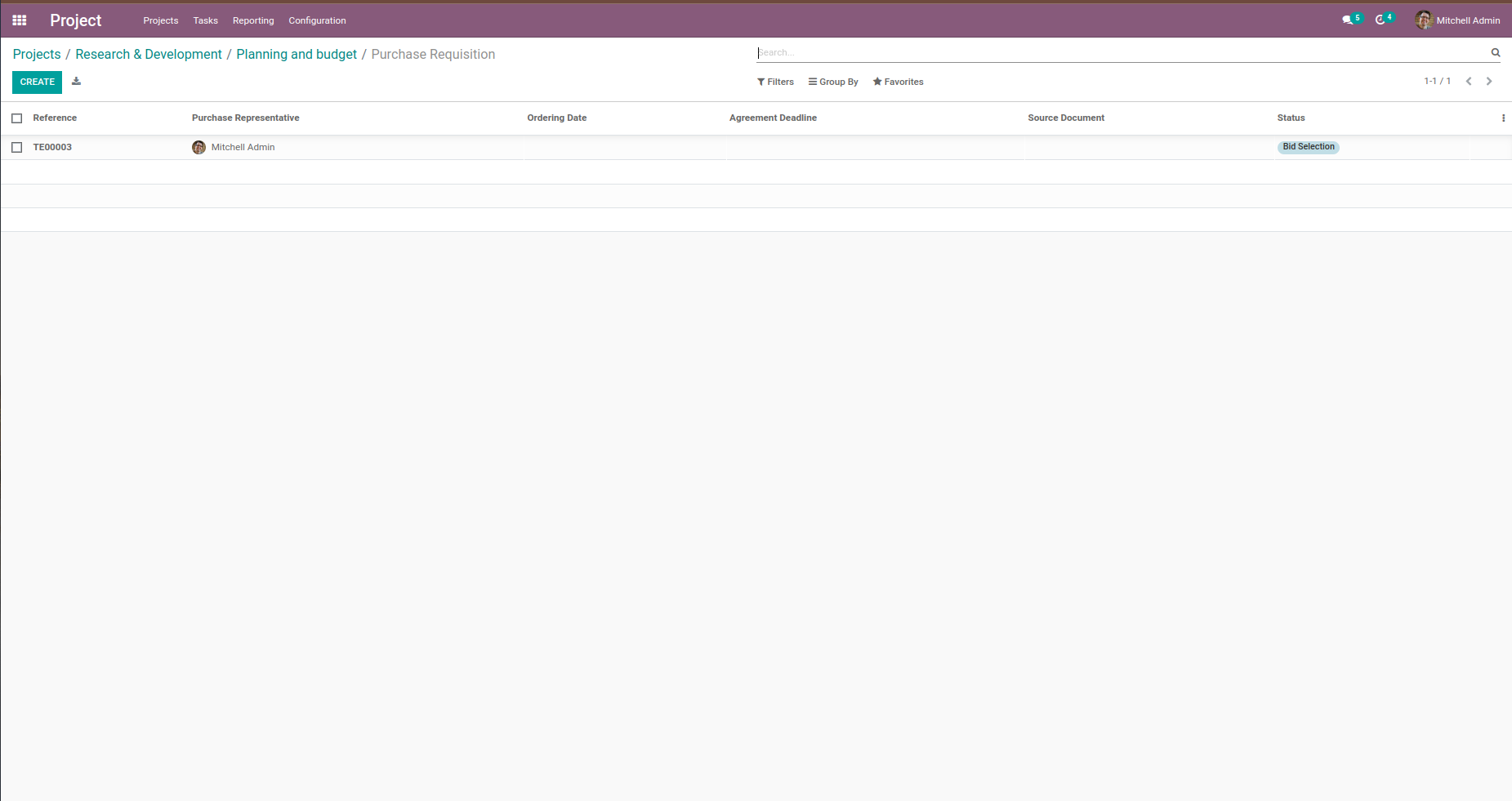Sort by Agreement Deadline column header
The width and height of the screenshot is (1512, 801).
[x=773, y=118]
